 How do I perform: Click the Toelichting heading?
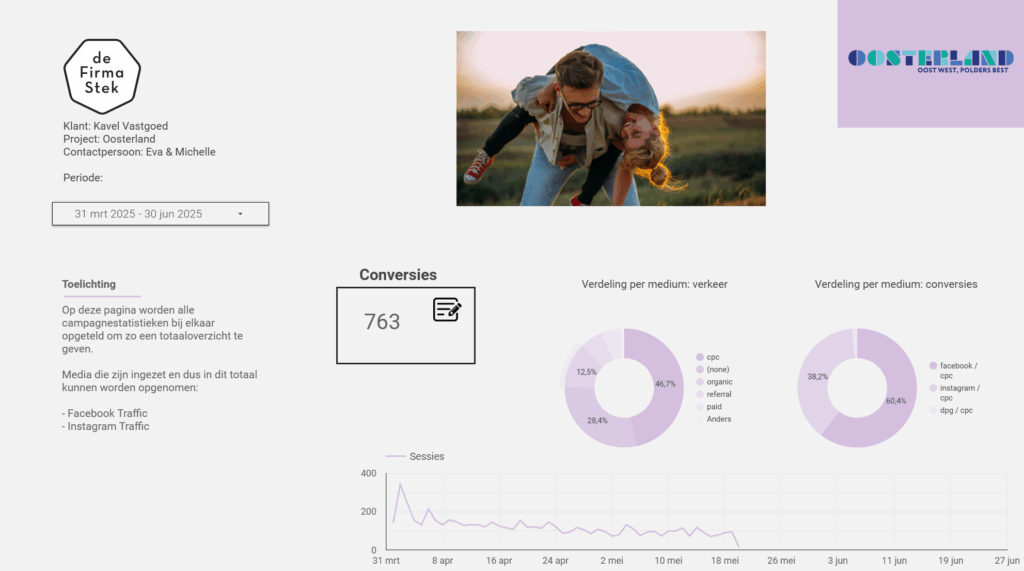[x=89, y=284]
